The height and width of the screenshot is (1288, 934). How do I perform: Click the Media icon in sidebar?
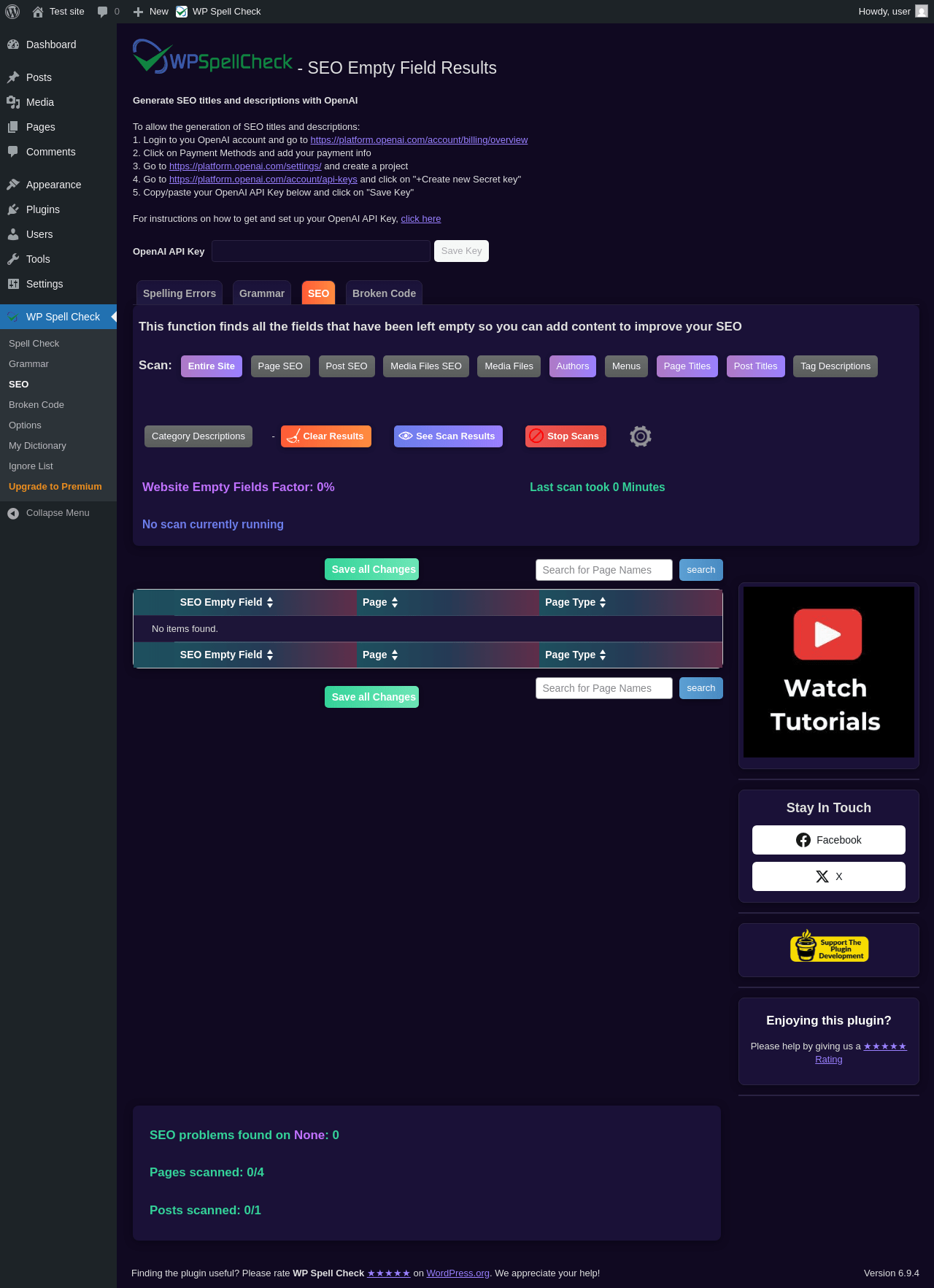coord(13,102)
